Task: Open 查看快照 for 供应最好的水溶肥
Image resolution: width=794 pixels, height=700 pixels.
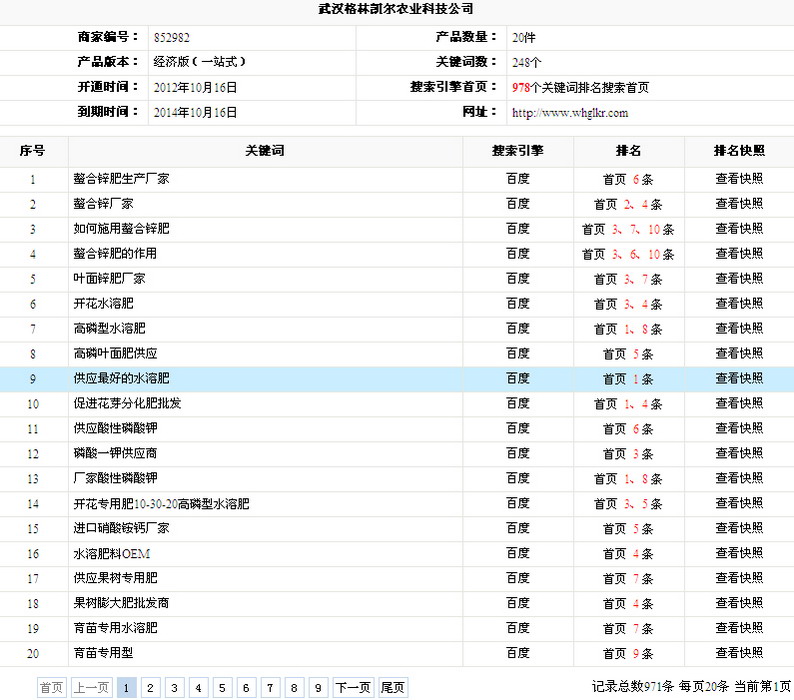Action: 739,378
